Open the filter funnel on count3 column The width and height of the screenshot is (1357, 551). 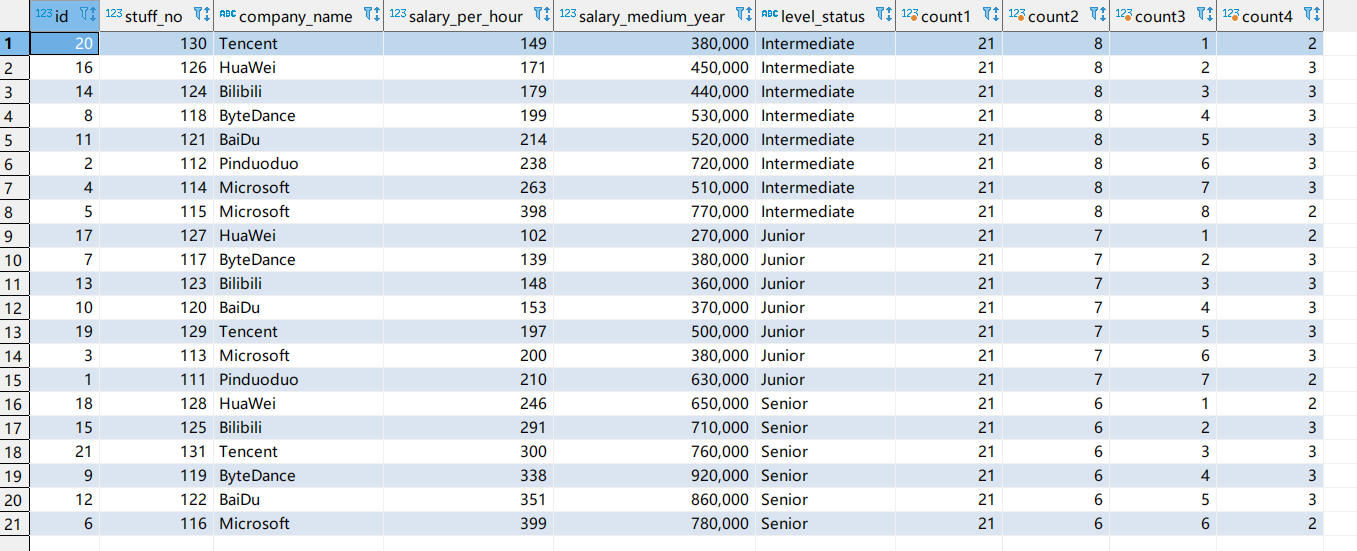tap(1202, 15)
